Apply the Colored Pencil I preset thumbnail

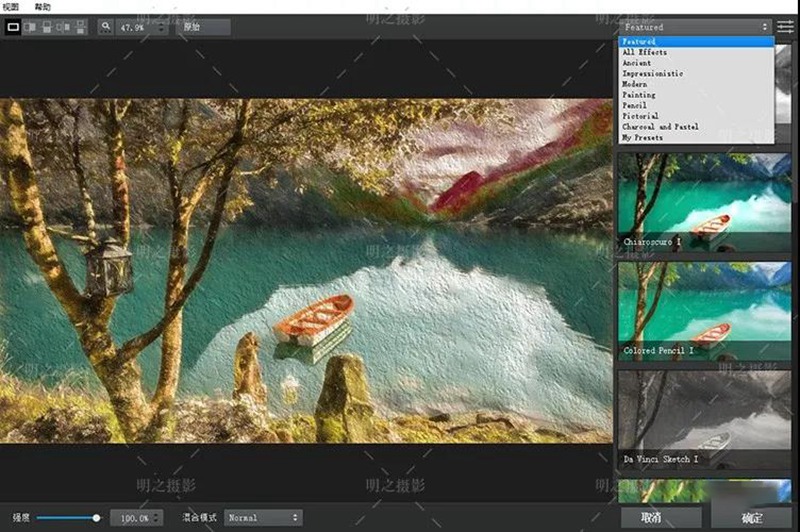point(704,309)
